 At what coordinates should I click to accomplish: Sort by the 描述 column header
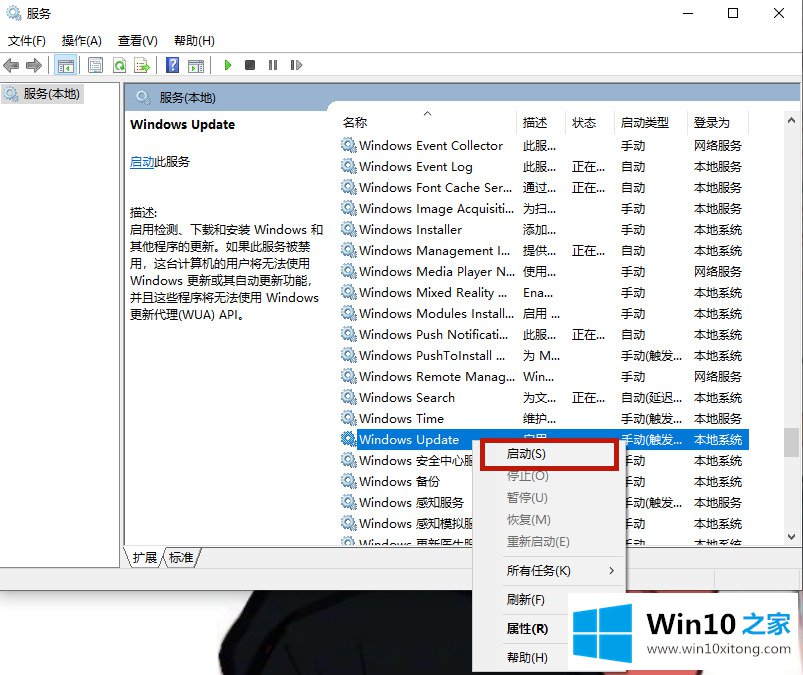coord(535,122)
